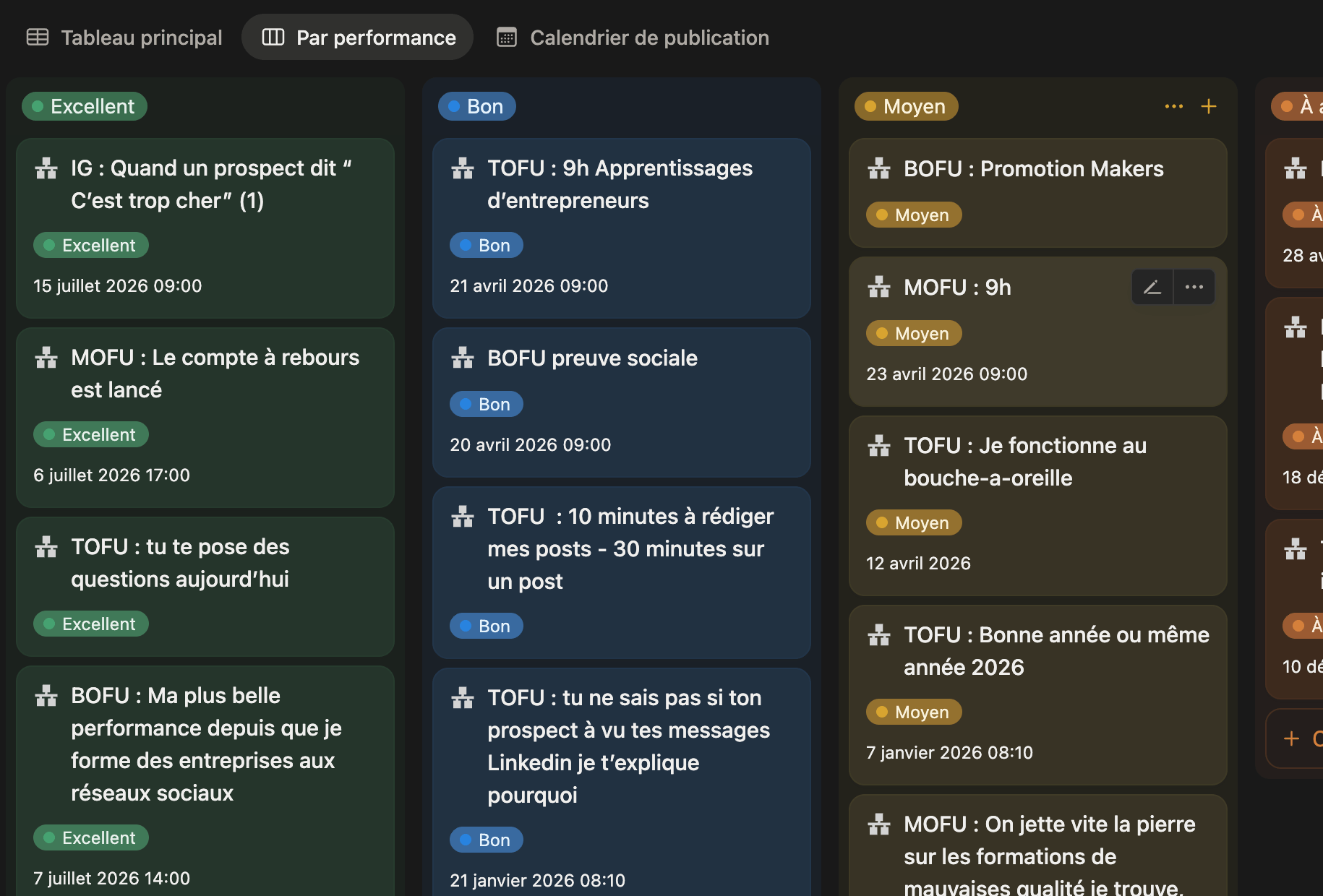1323x896 pixels.
Task: Open Calendrier de publication tab
Action: click(633, 38)
